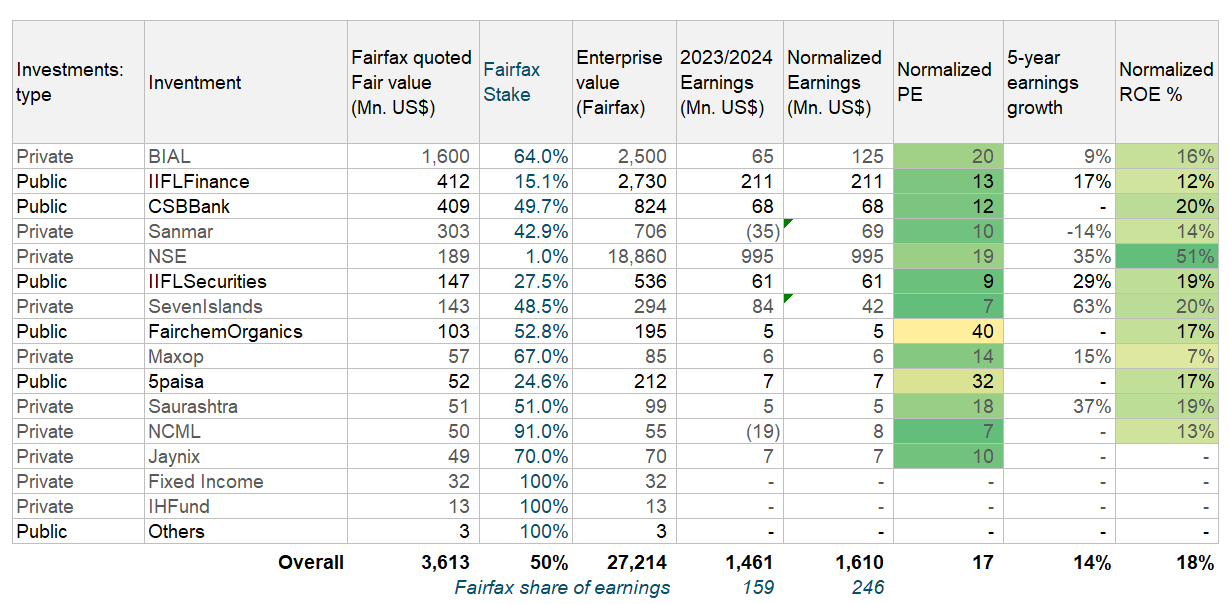This screenshot has width=1229, height=604.
Task: Click the 'Inventment' column header
Action: click(x=245, y=82)
